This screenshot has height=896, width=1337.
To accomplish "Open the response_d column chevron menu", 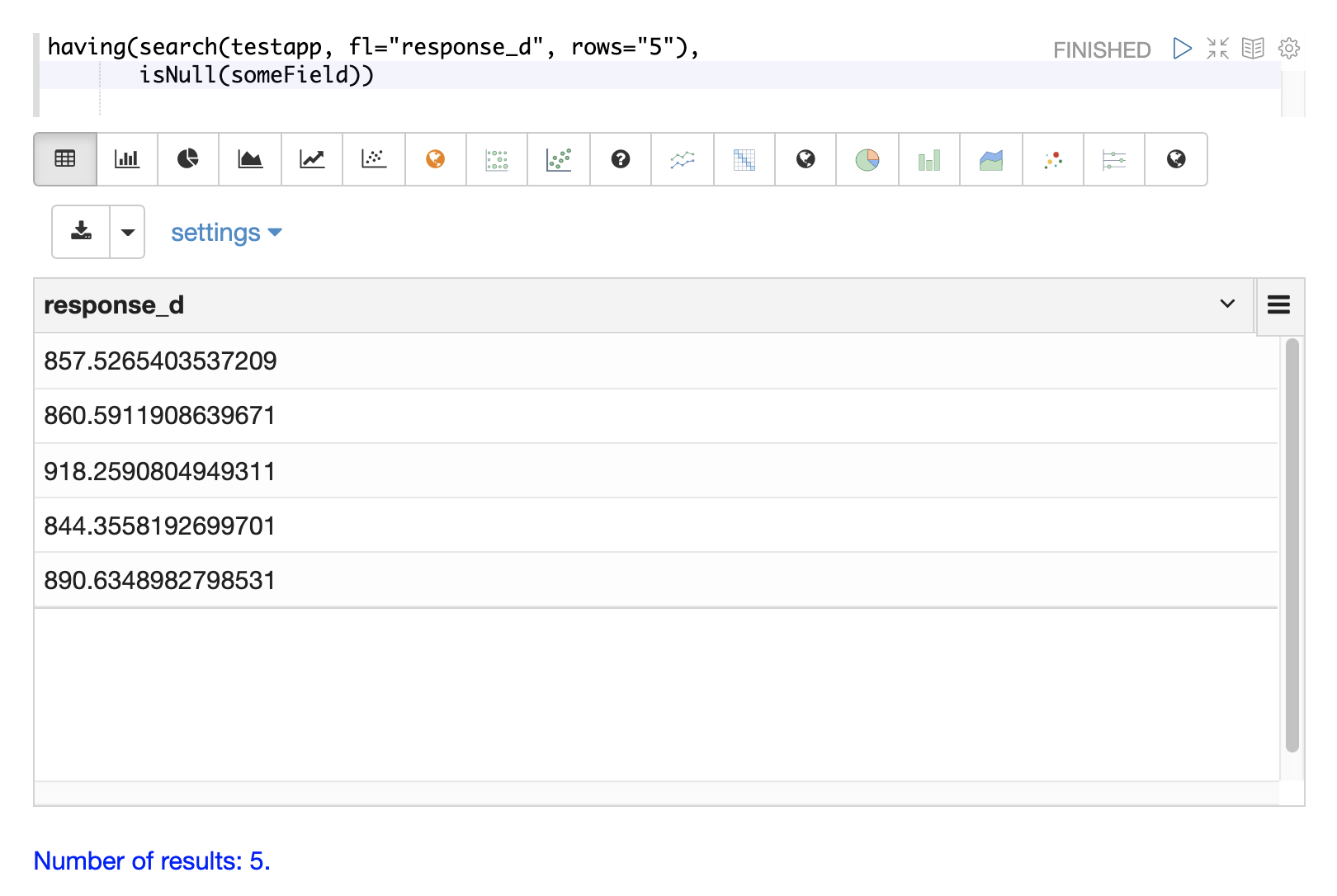I will click(1227, 304).
